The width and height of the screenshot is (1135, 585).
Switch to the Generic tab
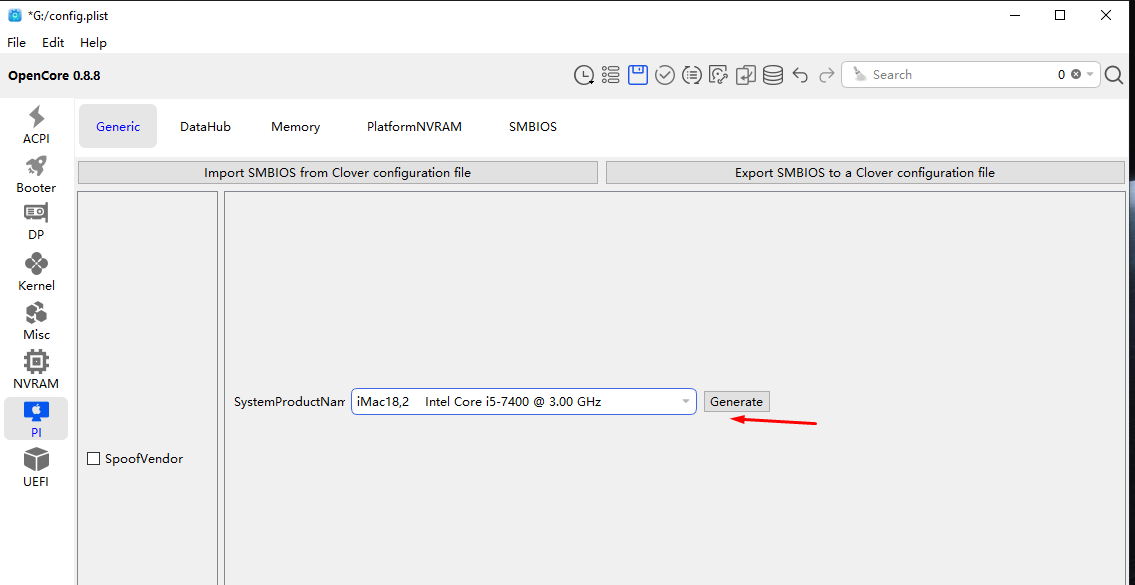click(x=118, y=126)
